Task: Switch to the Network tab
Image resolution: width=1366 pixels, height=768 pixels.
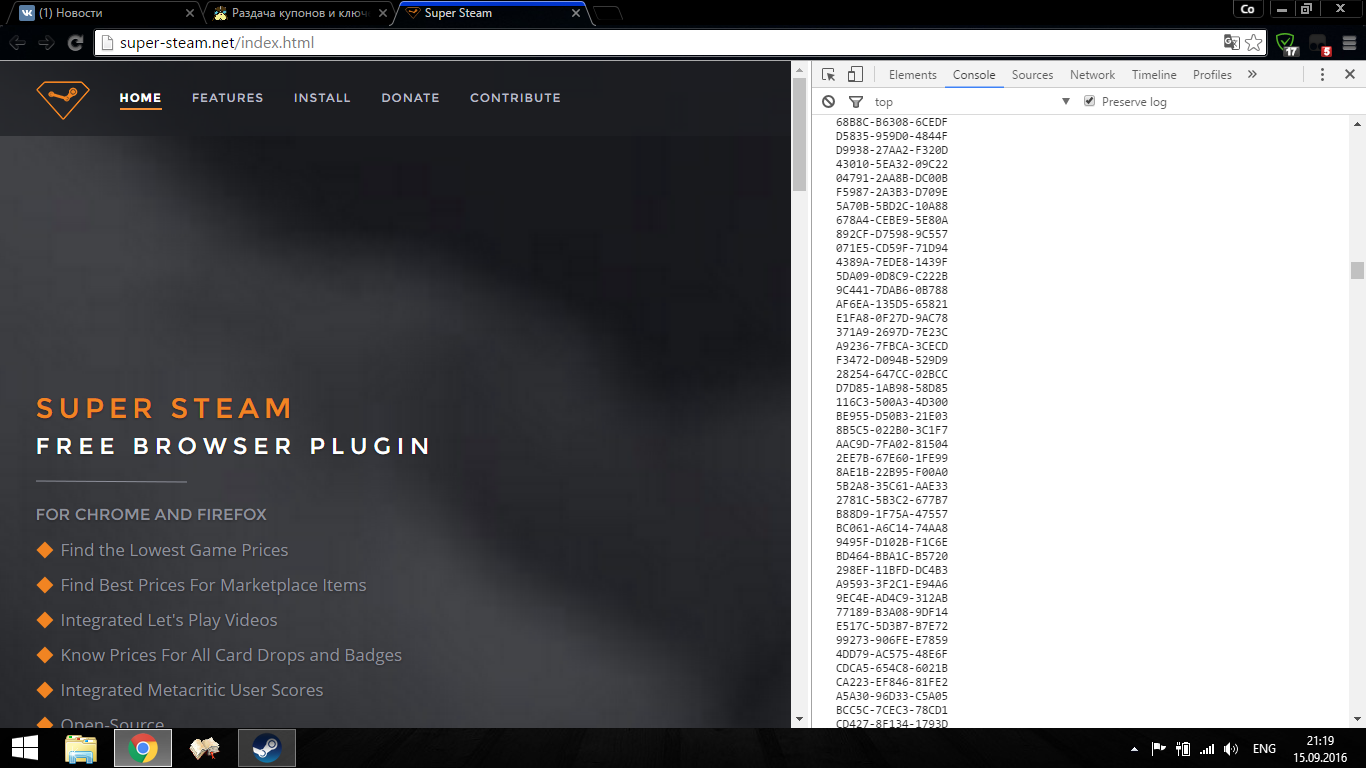Action: pos(1093,75)
